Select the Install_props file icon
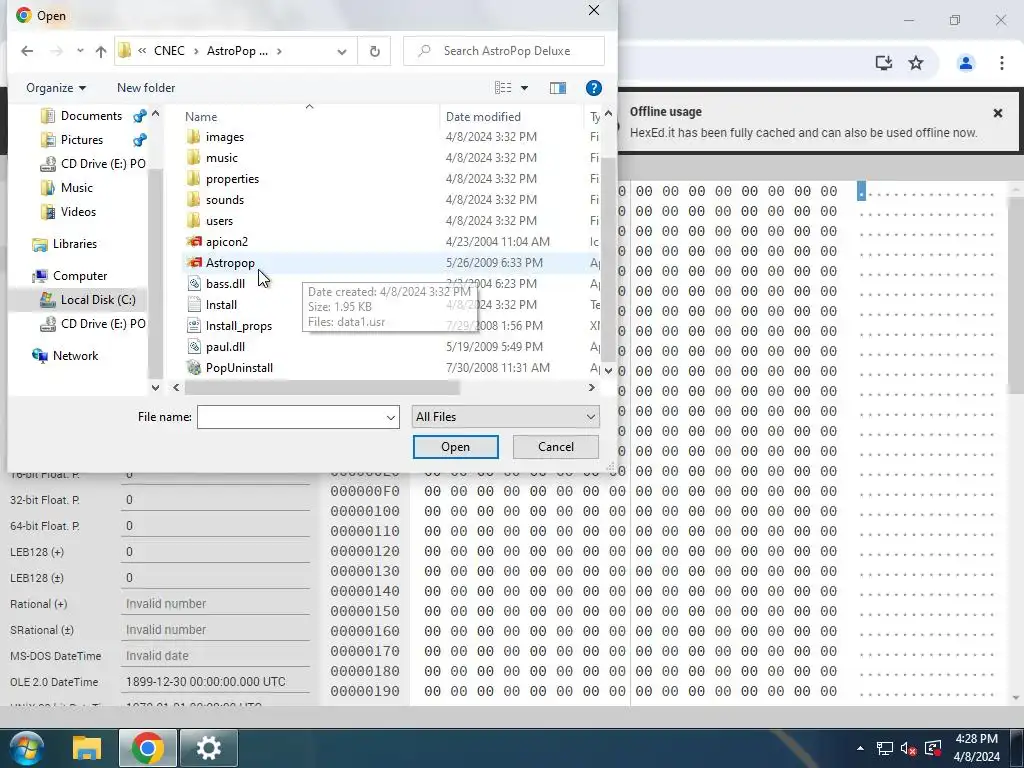 193,325
